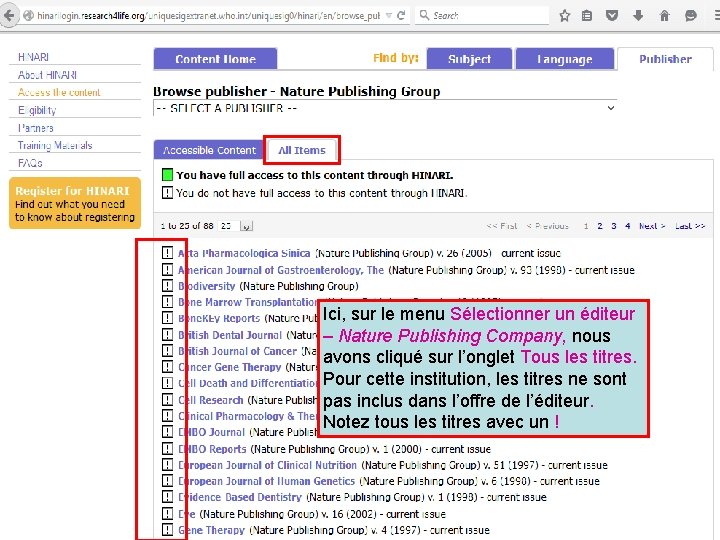Open Cell Research journal link
Viewport: 720px width, 540px height.
(211, 400)
